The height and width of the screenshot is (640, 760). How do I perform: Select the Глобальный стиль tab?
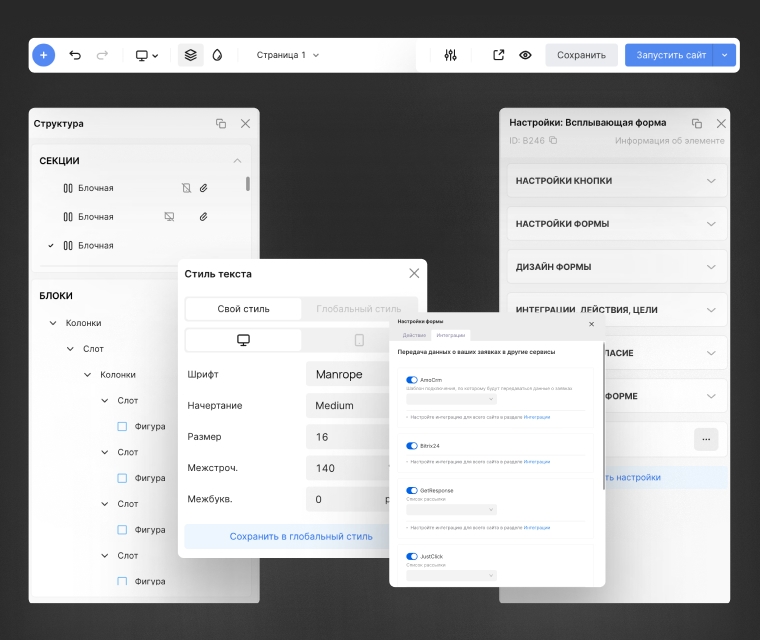click(359, 309)
